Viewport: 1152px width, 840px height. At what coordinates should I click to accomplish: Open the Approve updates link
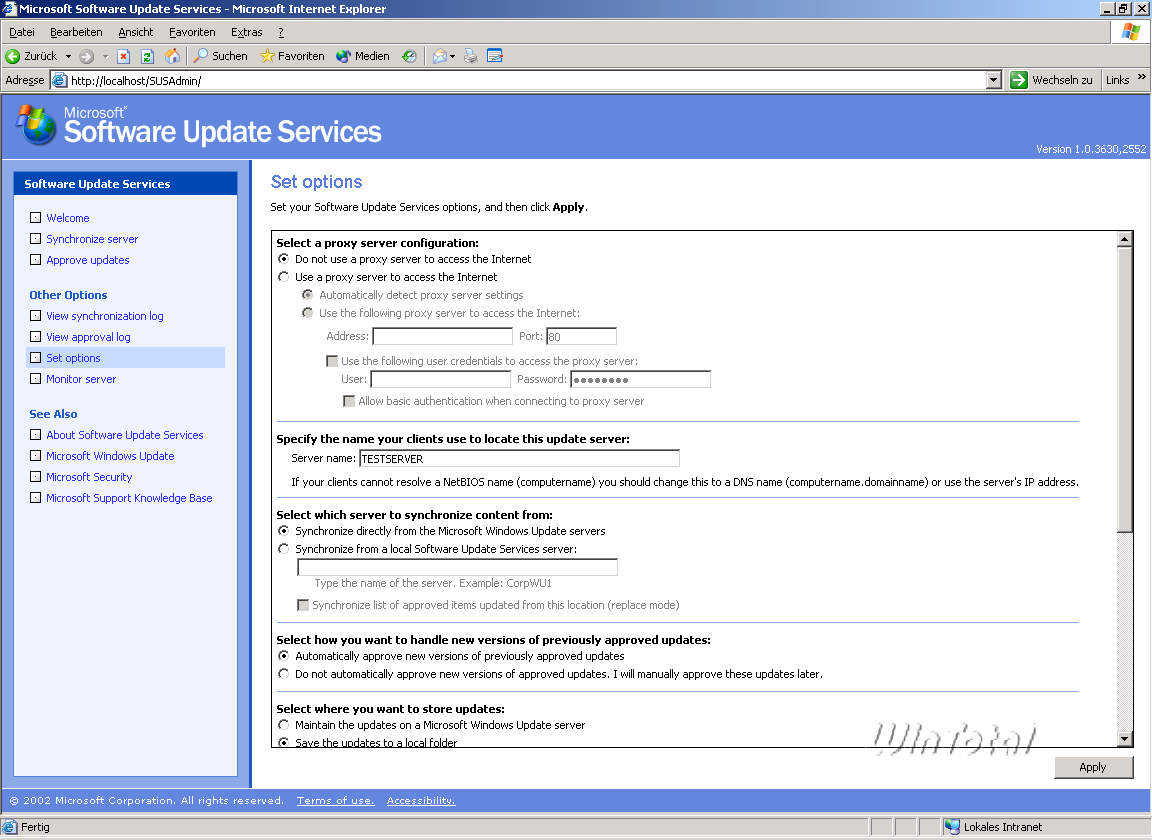pyautogui.click(x=87, y=260)
